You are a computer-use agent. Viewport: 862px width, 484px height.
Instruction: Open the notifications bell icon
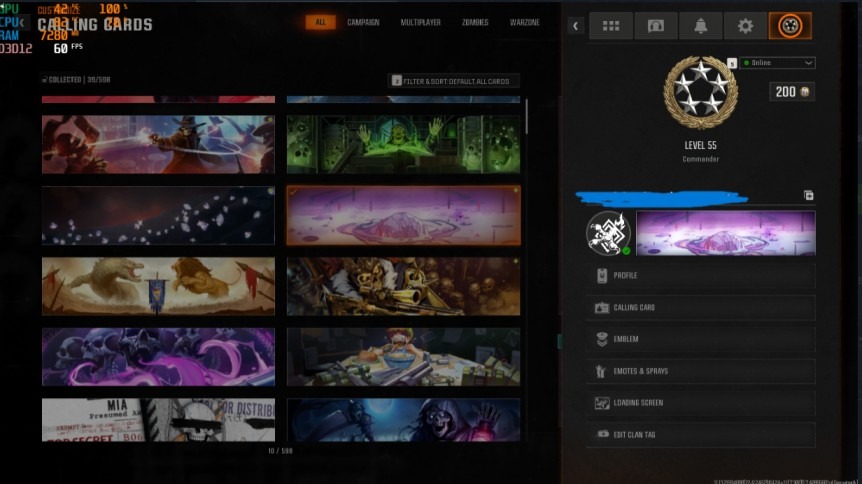[700, 26]
